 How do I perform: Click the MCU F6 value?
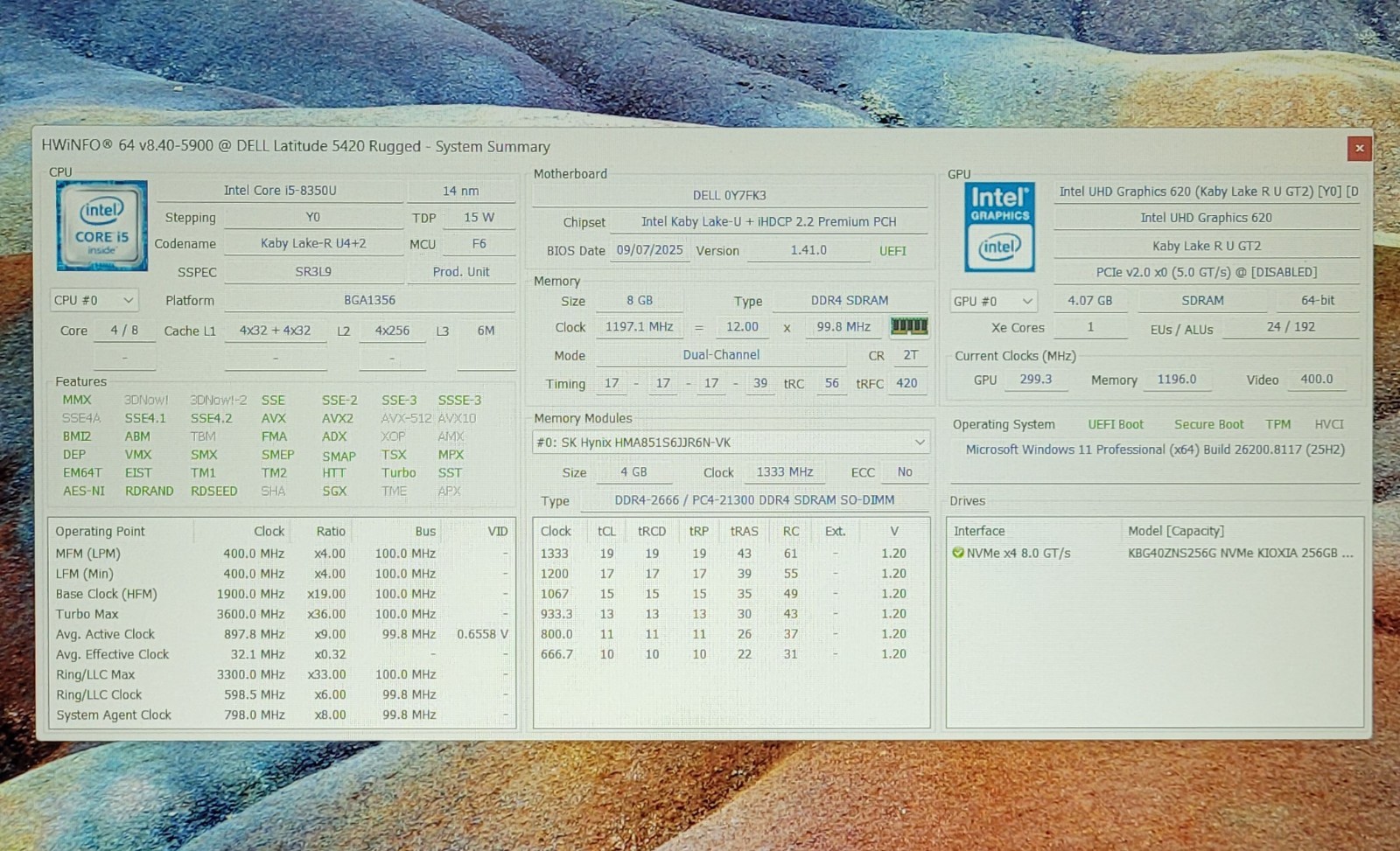[479, 244]
